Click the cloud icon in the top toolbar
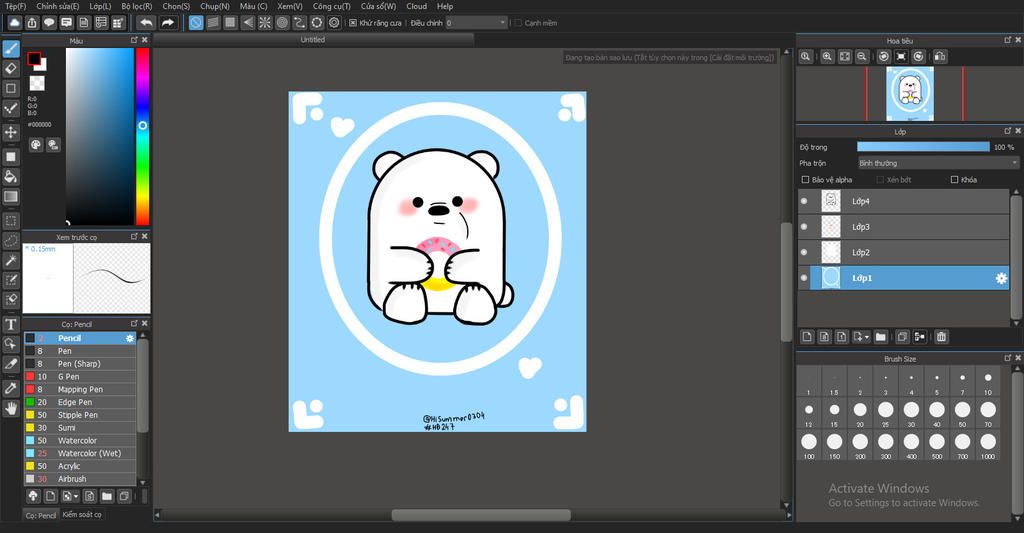Image resolution: width=1024 pixels, height=533 pixels. pyautogui.click(x=14, y=23)
